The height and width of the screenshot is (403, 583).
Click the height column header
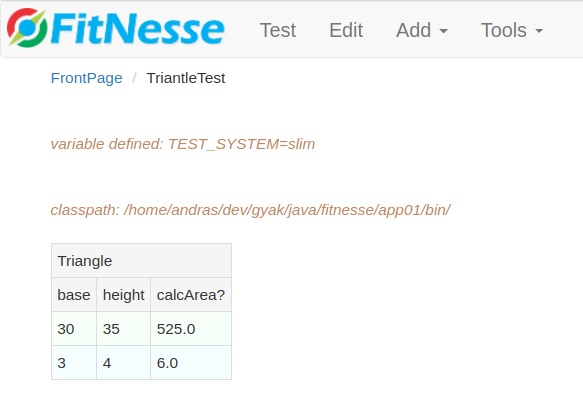(123, 295)
